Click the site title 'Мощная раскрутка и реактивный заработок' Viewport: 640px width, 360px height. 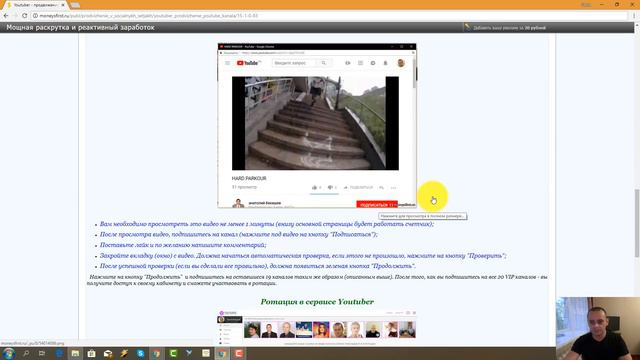(x=80, y=27)
